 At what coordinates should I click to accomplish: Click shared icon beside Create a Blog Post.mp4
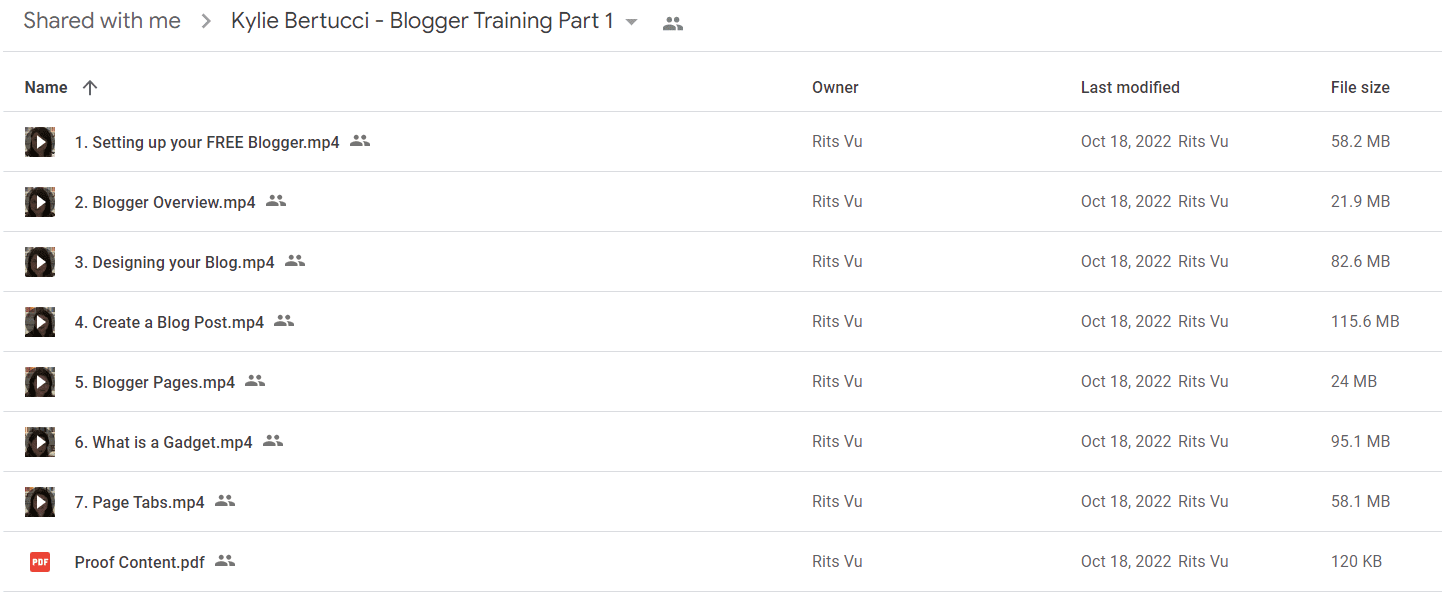point(284,321)
